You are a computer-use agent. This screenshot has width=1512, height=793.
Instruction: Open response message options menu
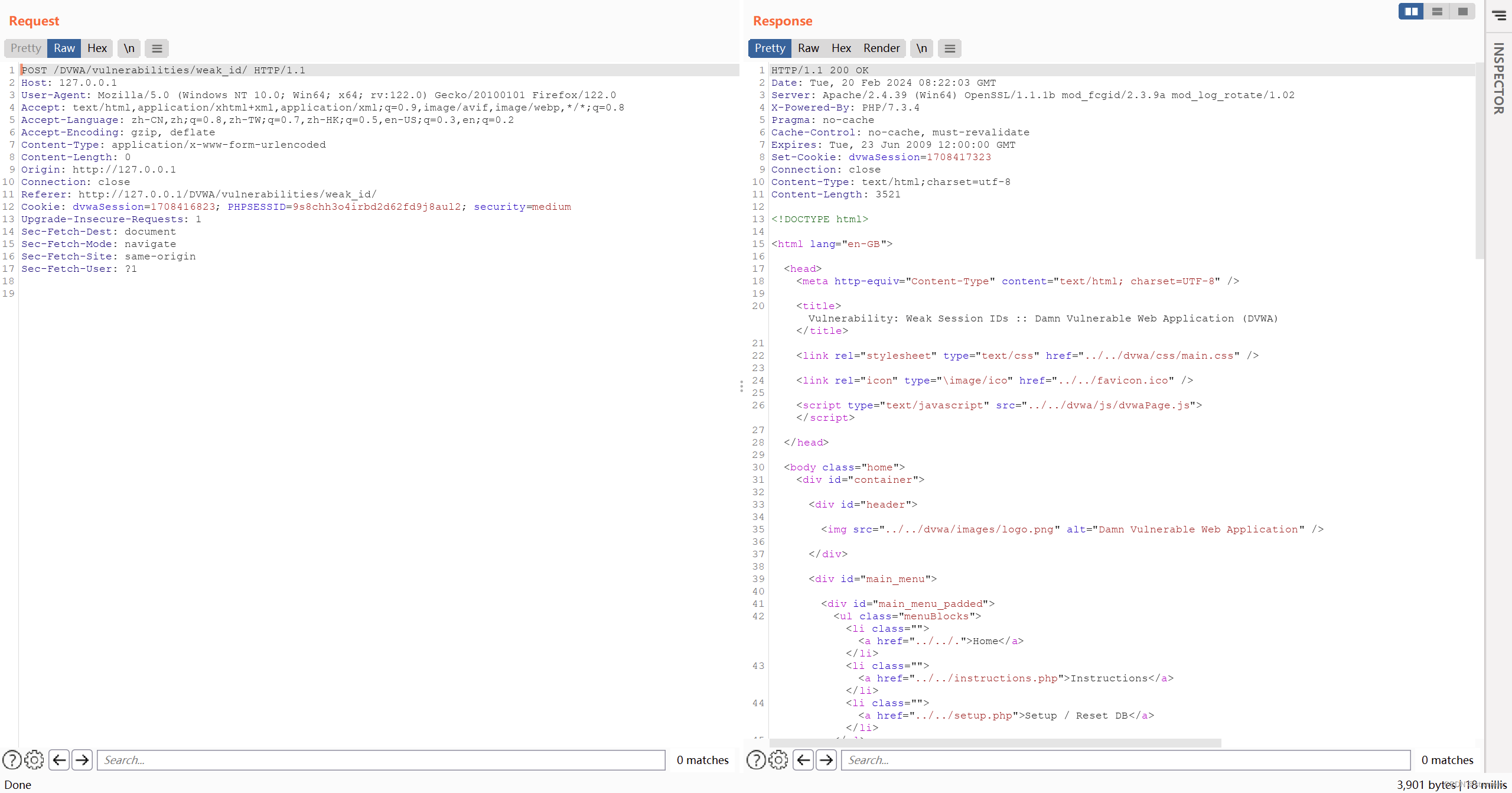[x=950, y=48]
